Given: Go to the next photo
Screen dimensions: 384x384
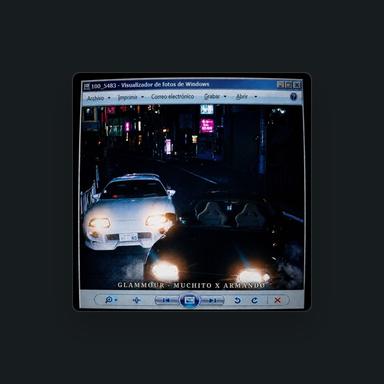Looking at the screenshot, I should click(x=212, y=300).
